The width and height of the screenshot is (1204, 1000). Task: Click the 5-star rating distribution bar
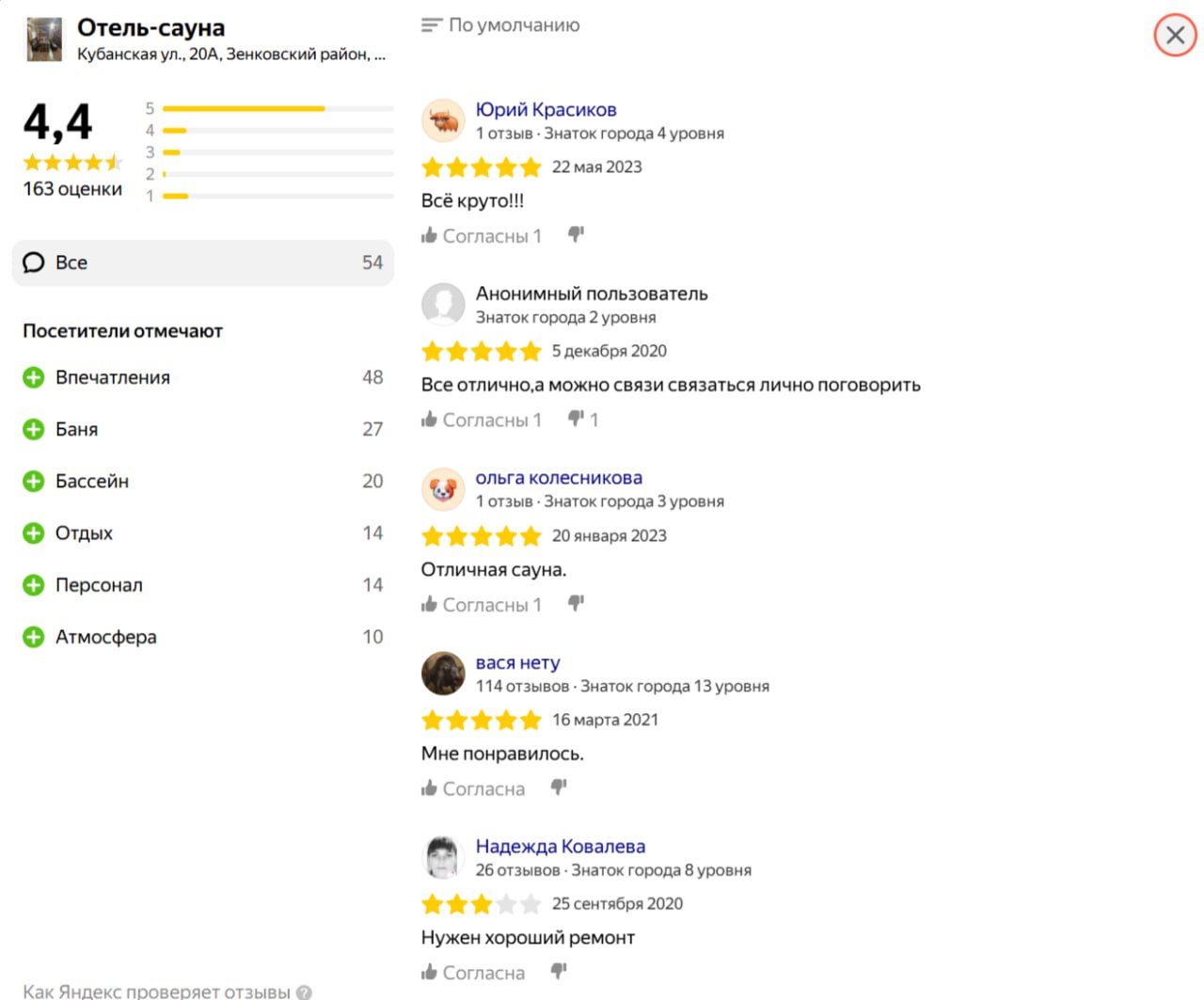tap(277, 109)
